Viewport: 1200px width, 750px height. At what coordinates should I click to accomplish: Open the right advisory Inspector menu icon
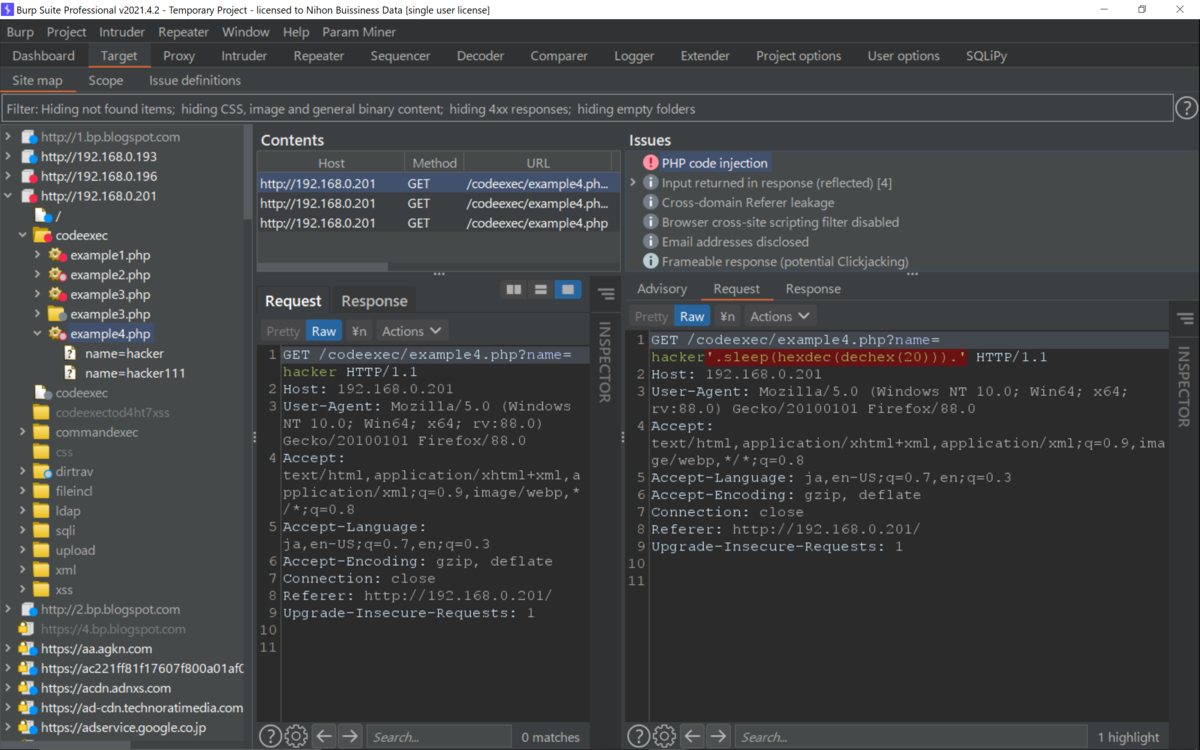coord(1185,319)
